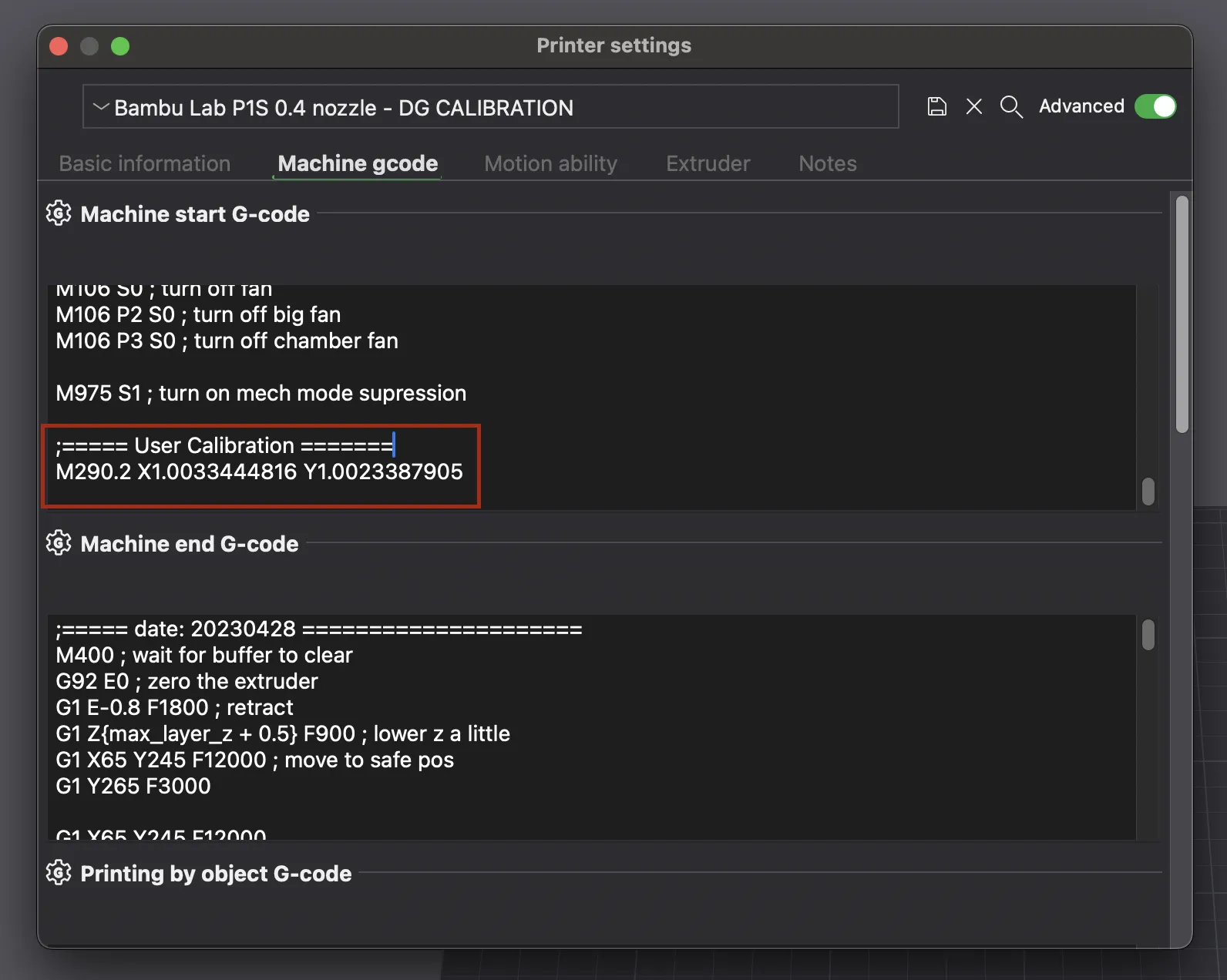Screen dimensions: 1227x980
Task: Click the G92 E0 line in end G-code
Action: point(187,681)
